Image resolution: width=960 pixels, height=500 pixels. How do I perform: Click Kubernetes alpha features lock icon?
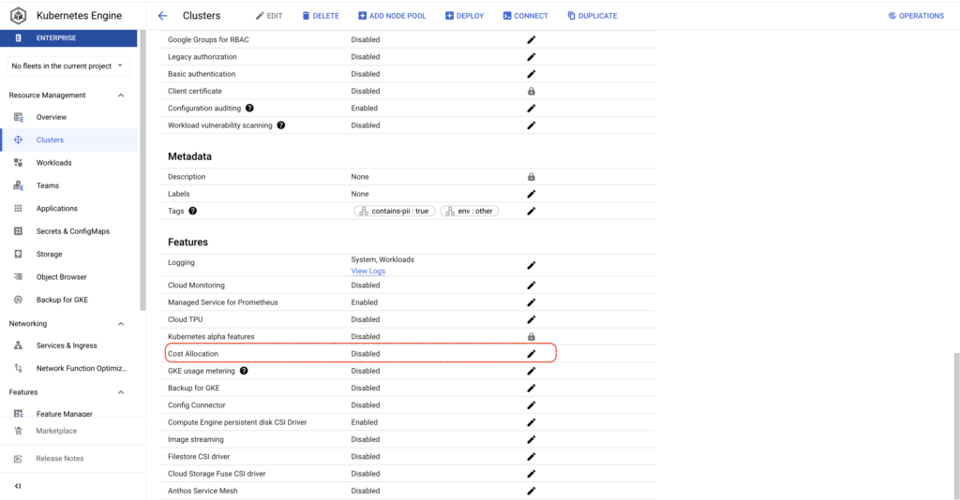[x=531, y=337]
